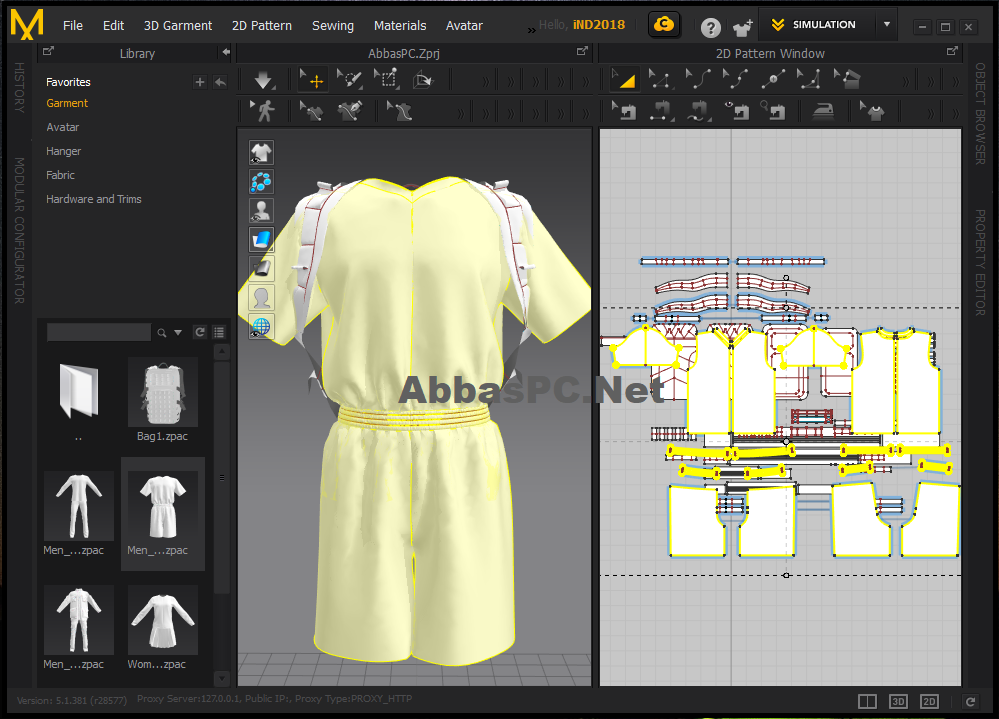The height and width of the screenshot is (719, 999).
Task: Open Avatar in Favorites list
Action: [62, 127]
